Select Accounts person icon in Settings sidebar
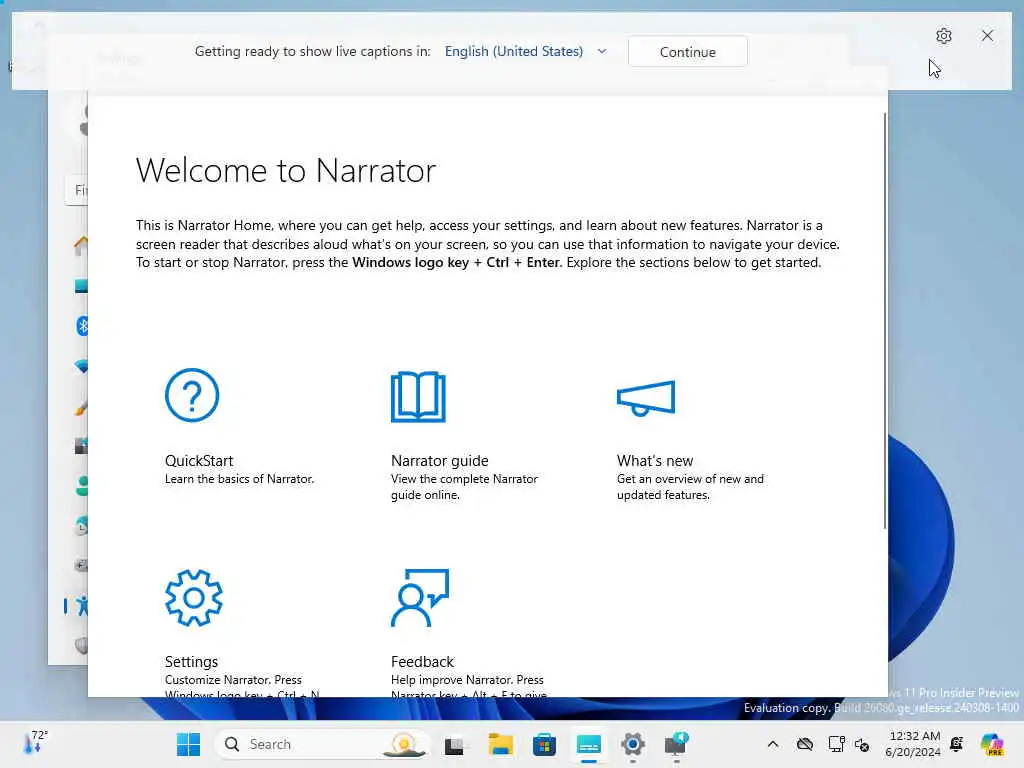 coord(82,486)
